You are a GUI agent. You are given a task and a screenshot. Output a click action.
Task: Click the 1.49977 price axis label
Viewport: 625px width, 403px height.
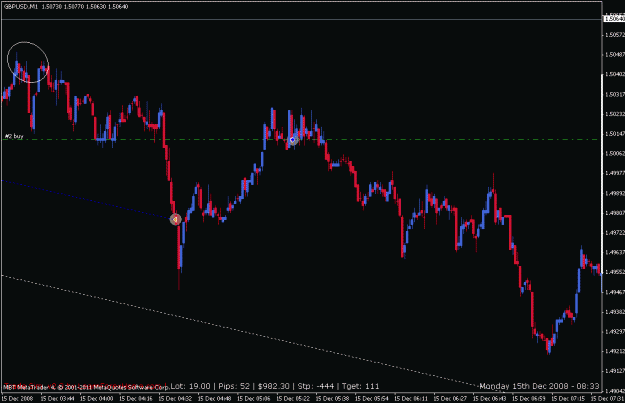(x=615, y=173)
